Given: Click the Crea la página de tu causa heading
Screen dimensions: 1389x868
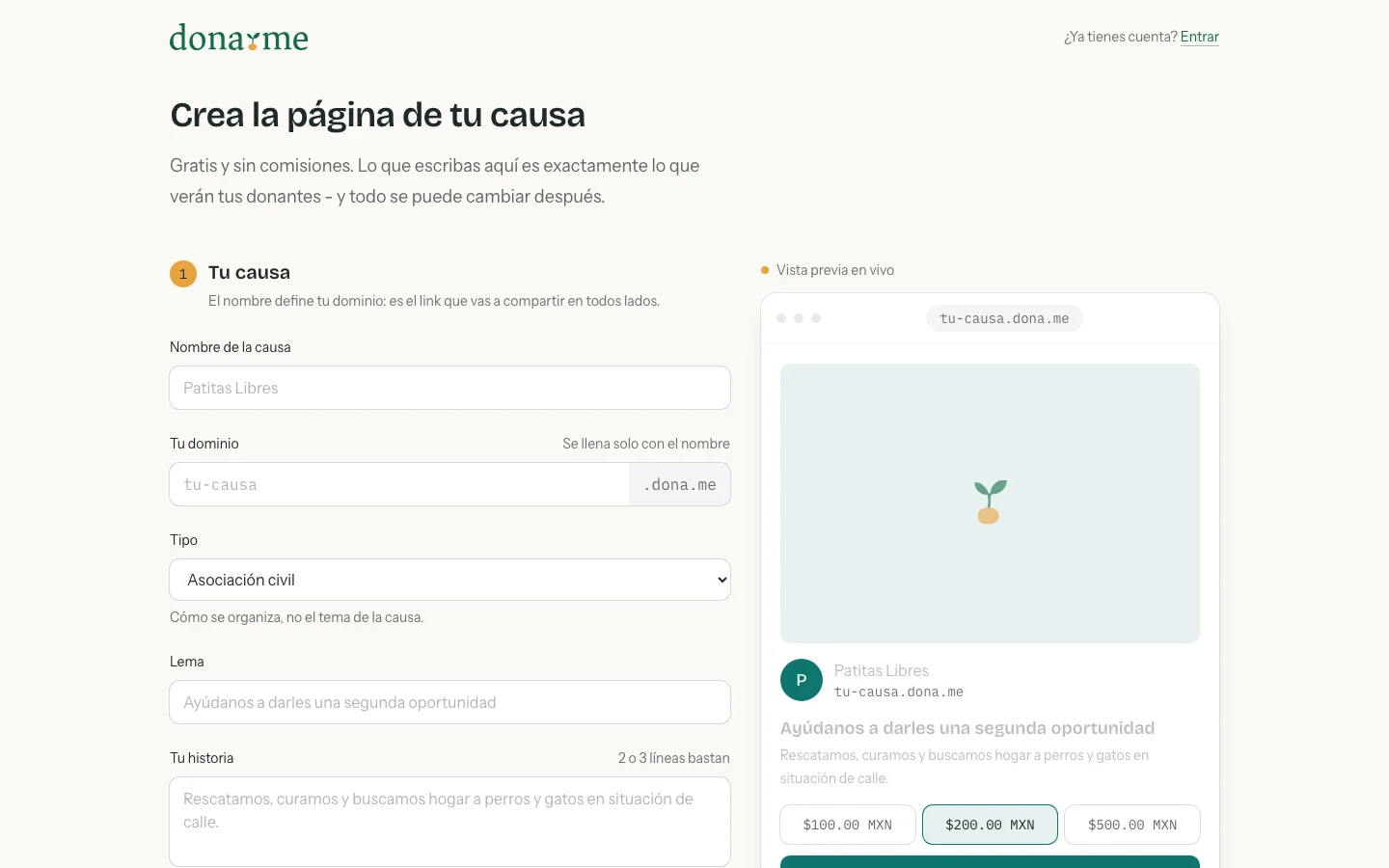Looking at the screenshot, I should click(x=378, y=115).
